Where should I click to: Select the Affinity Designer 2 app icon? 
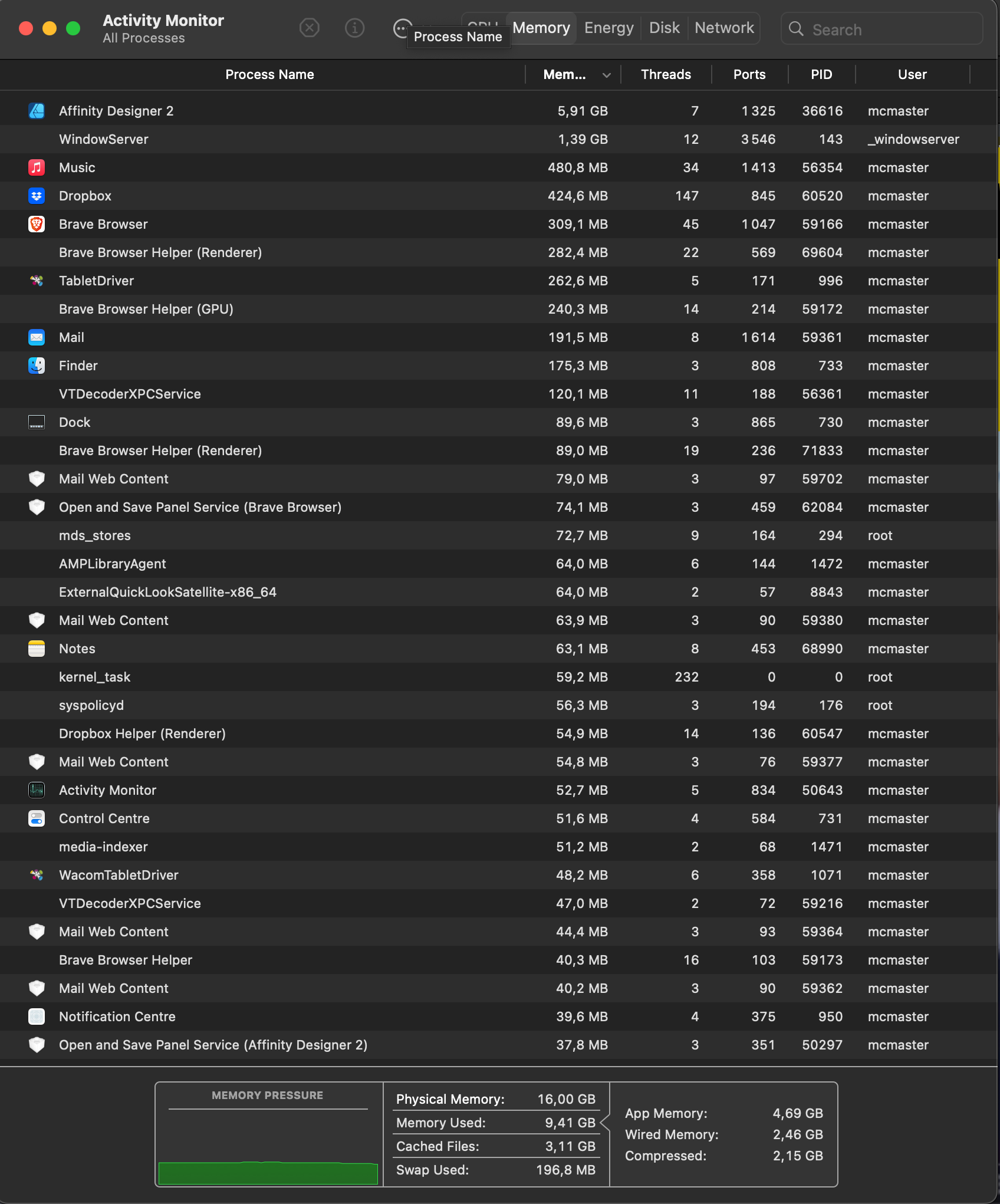click(x=37, y=111)
